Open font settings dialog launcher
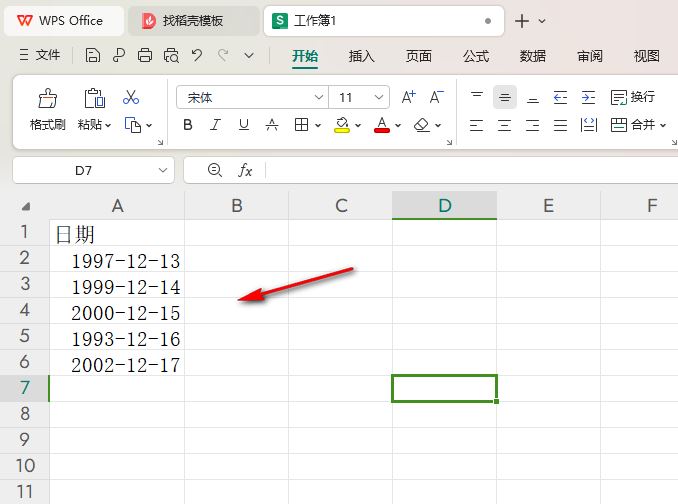 pyautogui.click(x=449, y=142)
